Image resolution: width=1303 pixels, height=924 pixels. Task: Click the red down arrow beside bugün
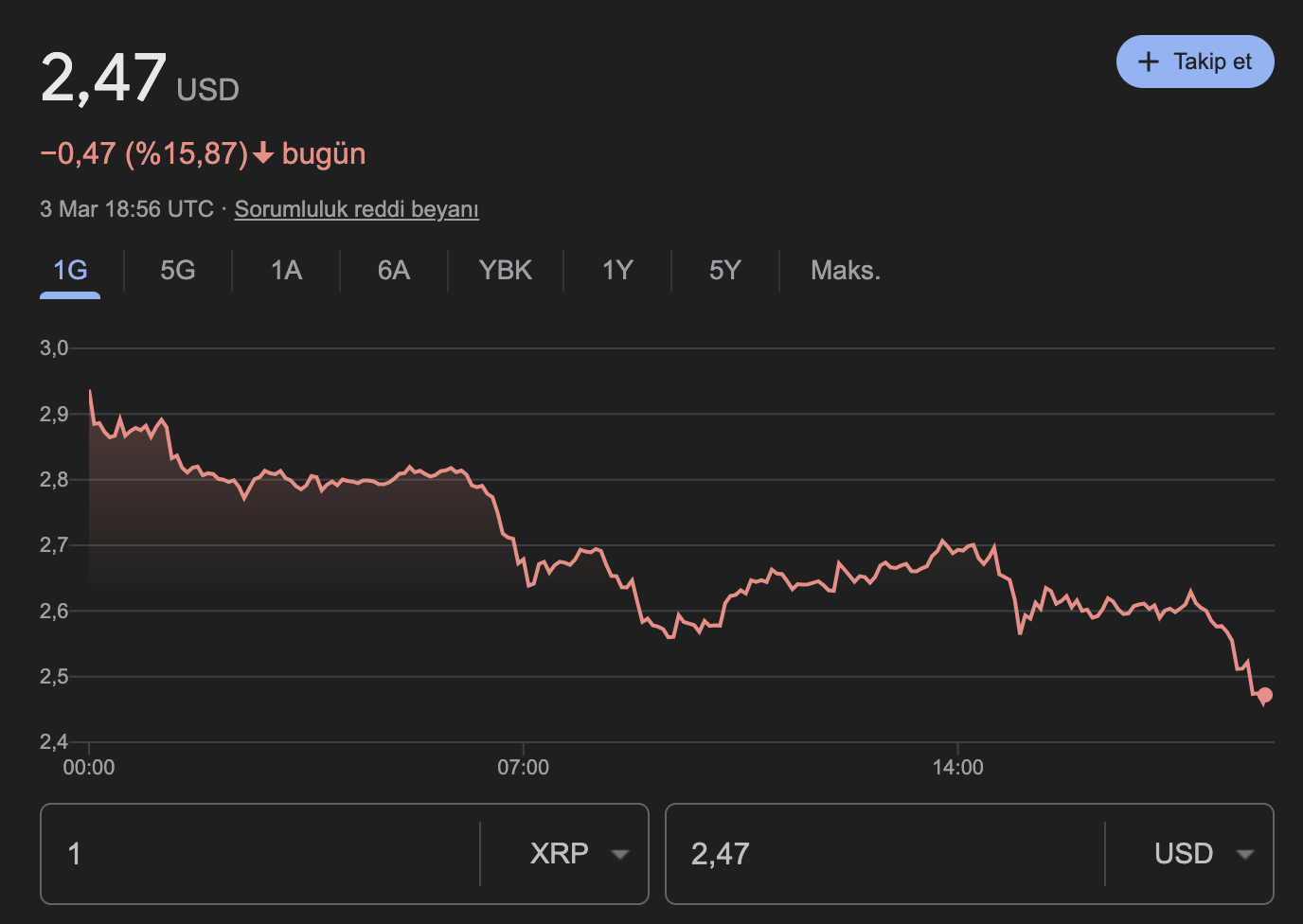pos(264,153)
